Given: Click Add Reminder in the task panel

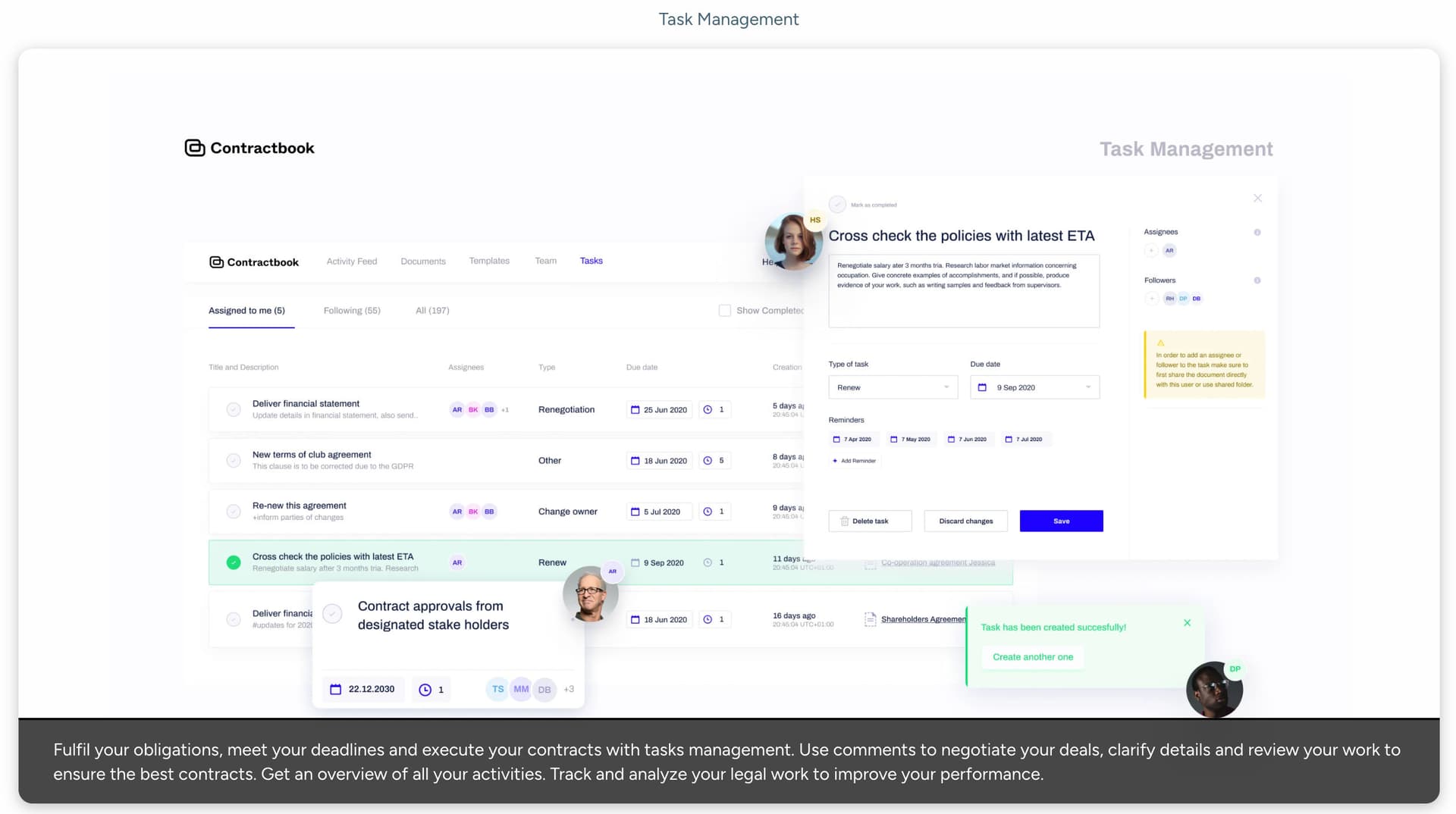Looking at the screenshot, I should [x=855, y=461].
